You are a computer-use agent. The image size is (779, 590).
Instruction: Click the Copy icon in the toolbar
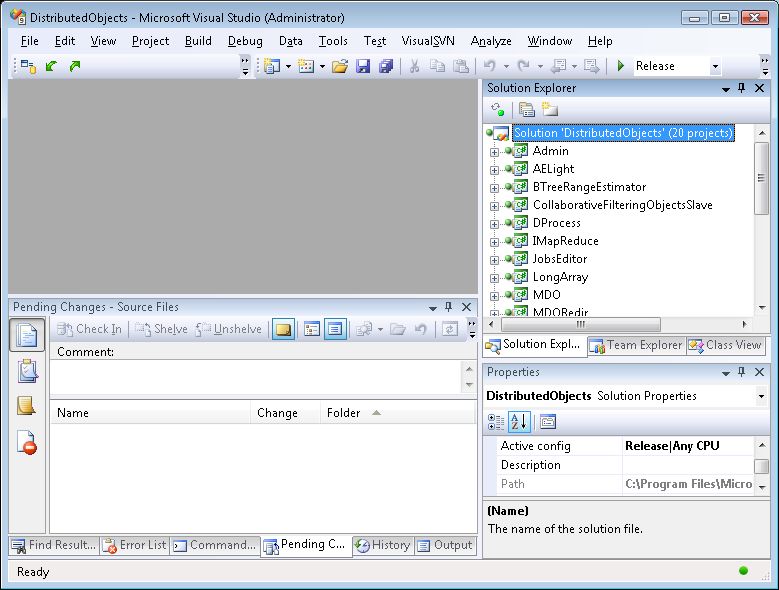[437, 66]
